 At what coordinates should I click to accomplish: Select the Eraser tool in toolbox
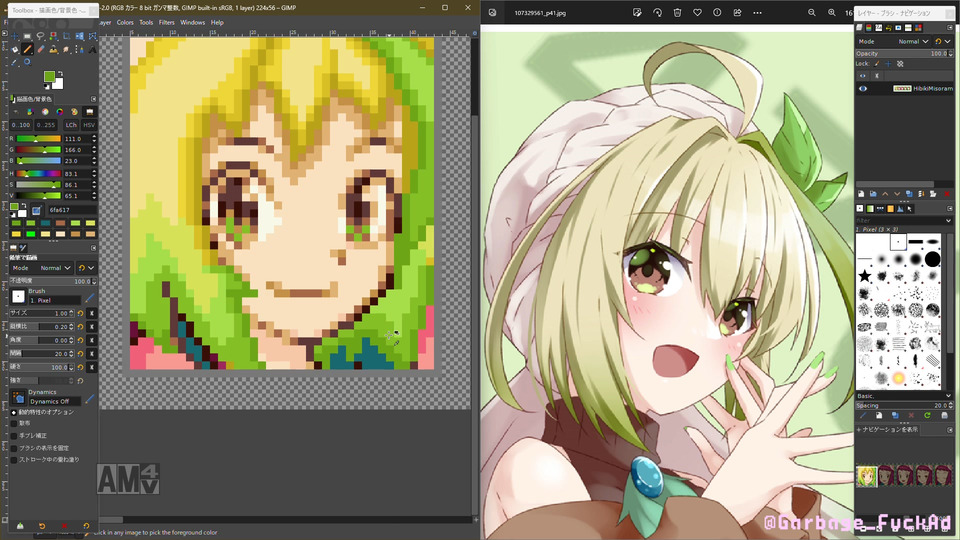(40, 50)
